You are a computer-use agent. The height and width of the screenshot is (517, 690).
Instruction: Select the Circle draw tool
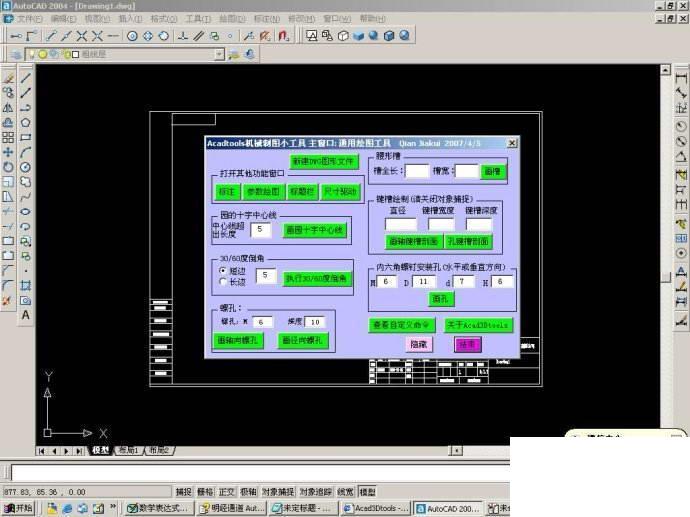coord(26,167)
